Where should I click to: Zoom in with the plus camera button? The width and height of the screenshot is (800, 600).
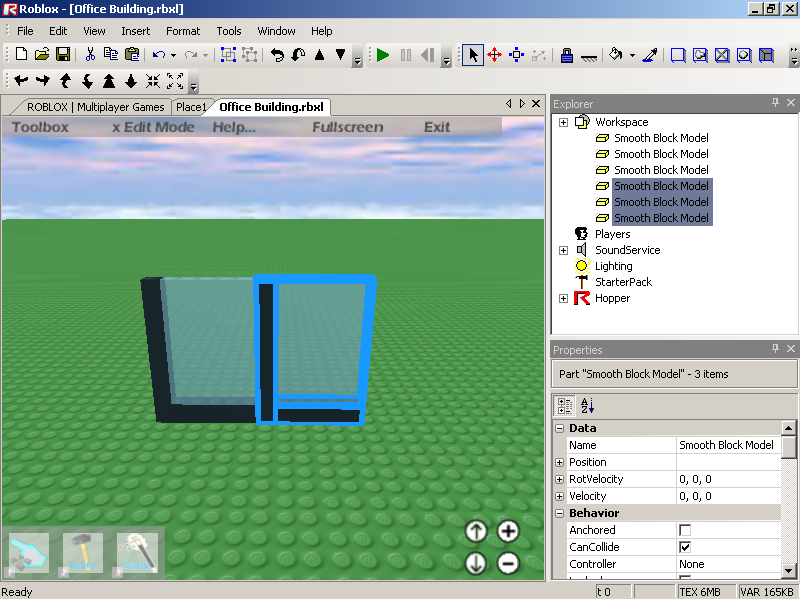(x=508, y=532)
